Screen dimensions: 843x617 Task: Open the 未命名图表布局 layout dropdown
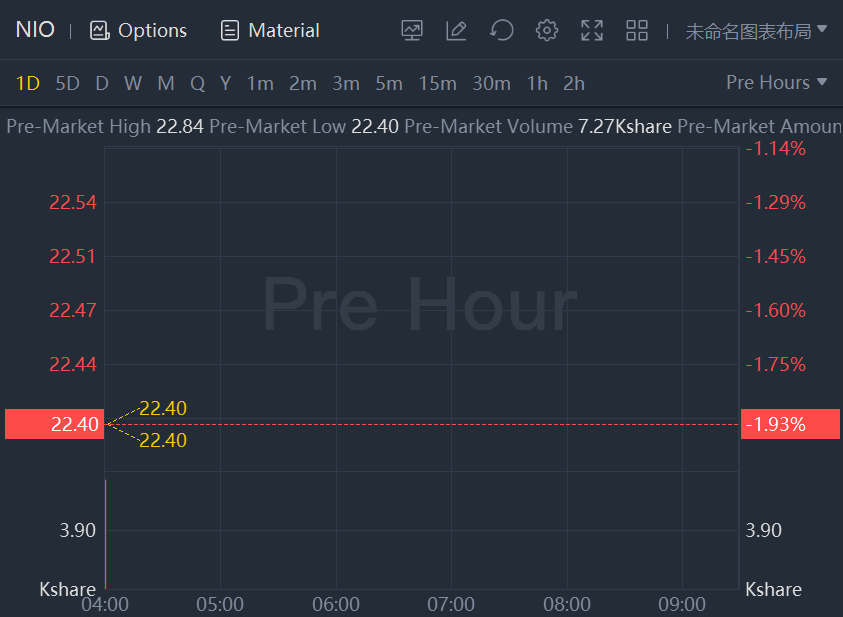tap(756, 30)
